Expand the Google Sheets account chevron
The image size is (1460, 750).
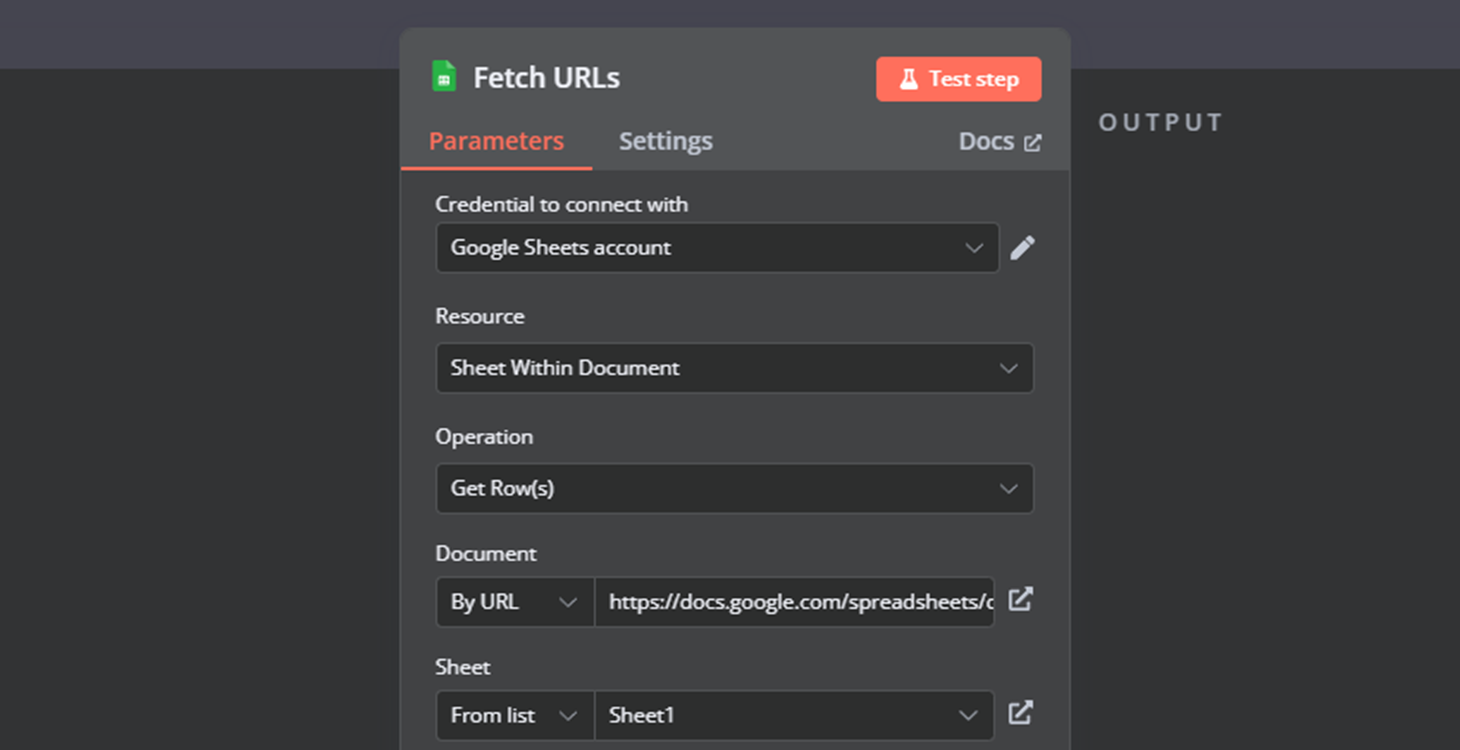pyautogui.click(x=973, y=247)
